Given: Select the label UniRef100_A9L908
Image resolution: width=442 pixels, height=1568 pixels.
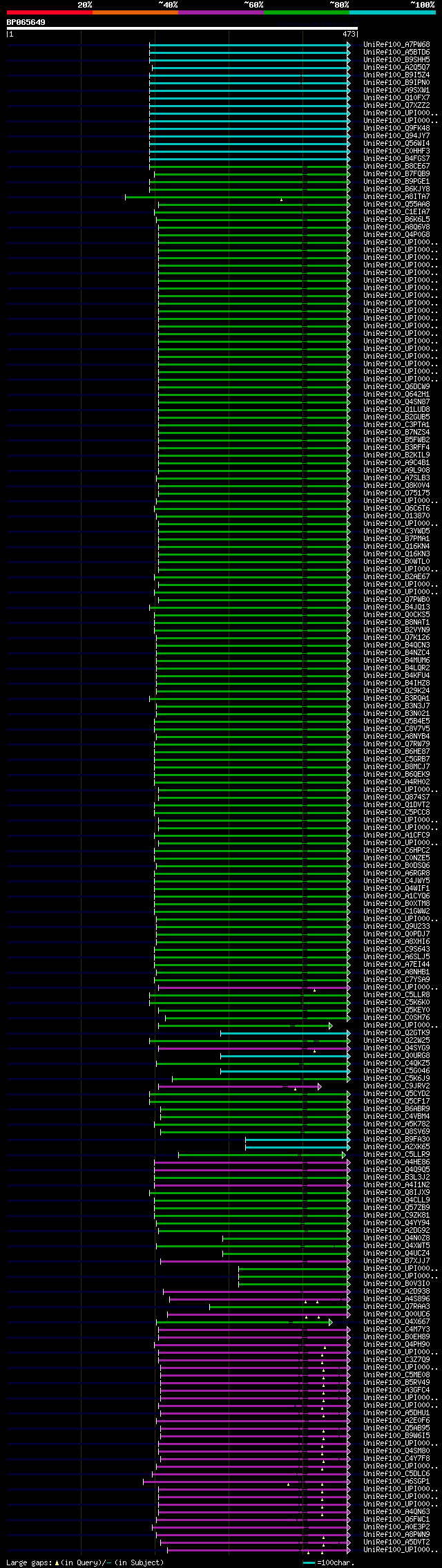Looking at the screenshot, I should 396,471.
